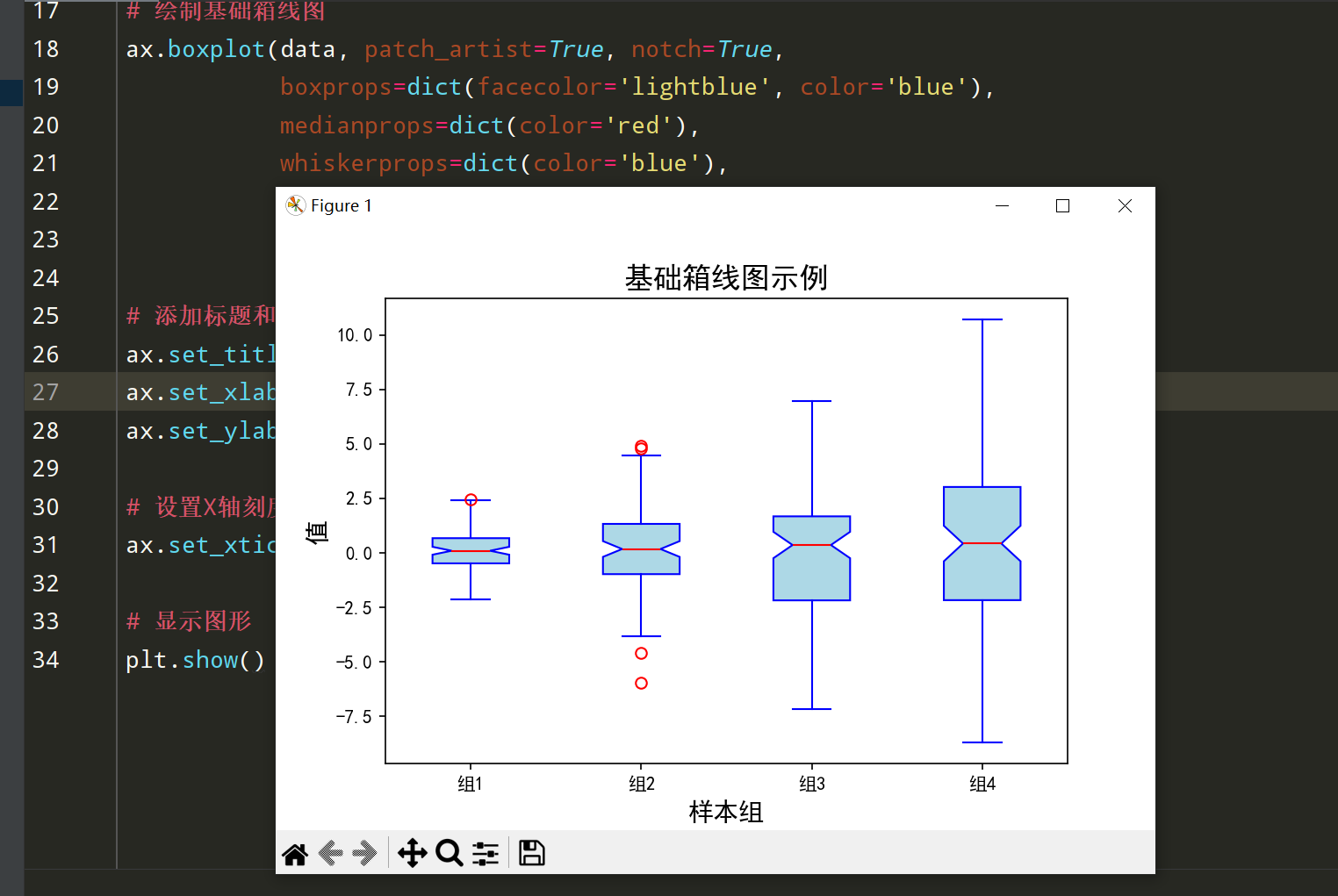Minimize the Figure 1 window
This screenshot has width=1338, height=896.
pos(1002,205)
